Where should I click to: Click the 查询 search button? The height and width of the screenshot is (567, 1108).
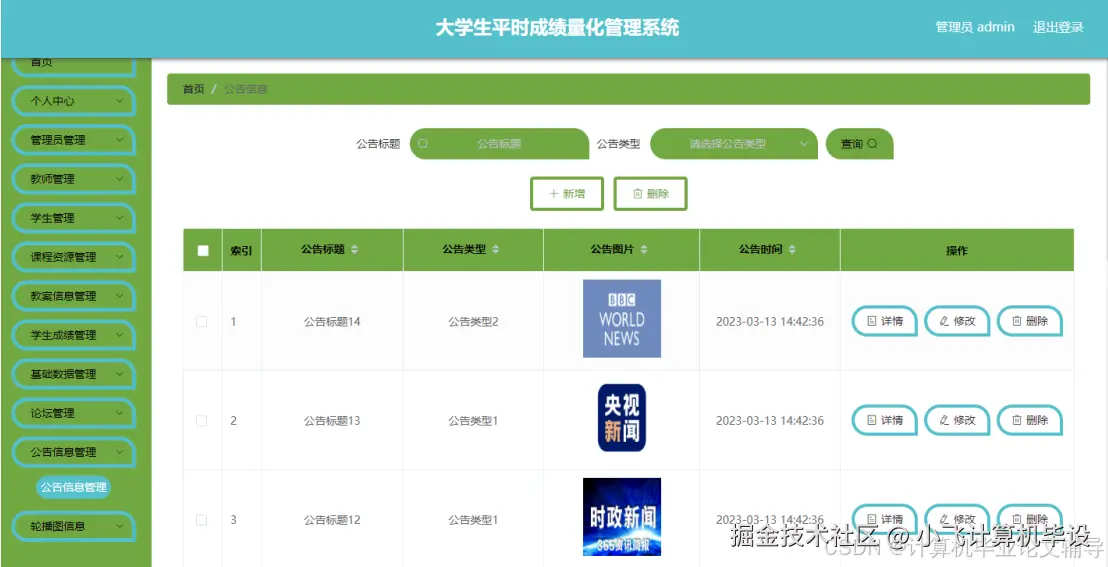pos(859,144)
